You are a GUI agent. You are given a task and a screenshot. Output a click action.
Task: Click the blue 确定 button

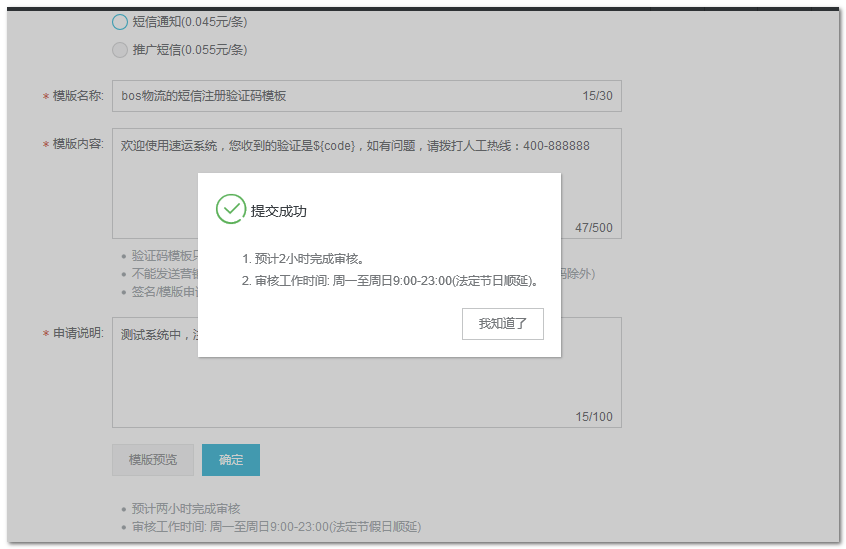(x=231, y=460)
